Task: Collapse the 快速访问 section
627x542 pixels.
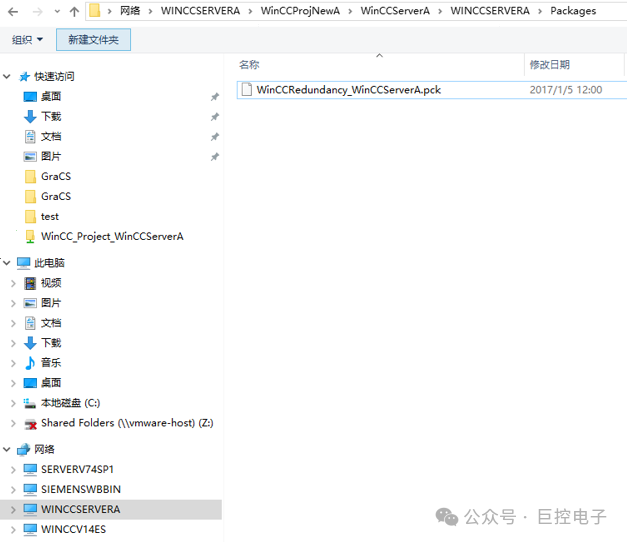Action: pyautogui.click(x=7, y=76)
